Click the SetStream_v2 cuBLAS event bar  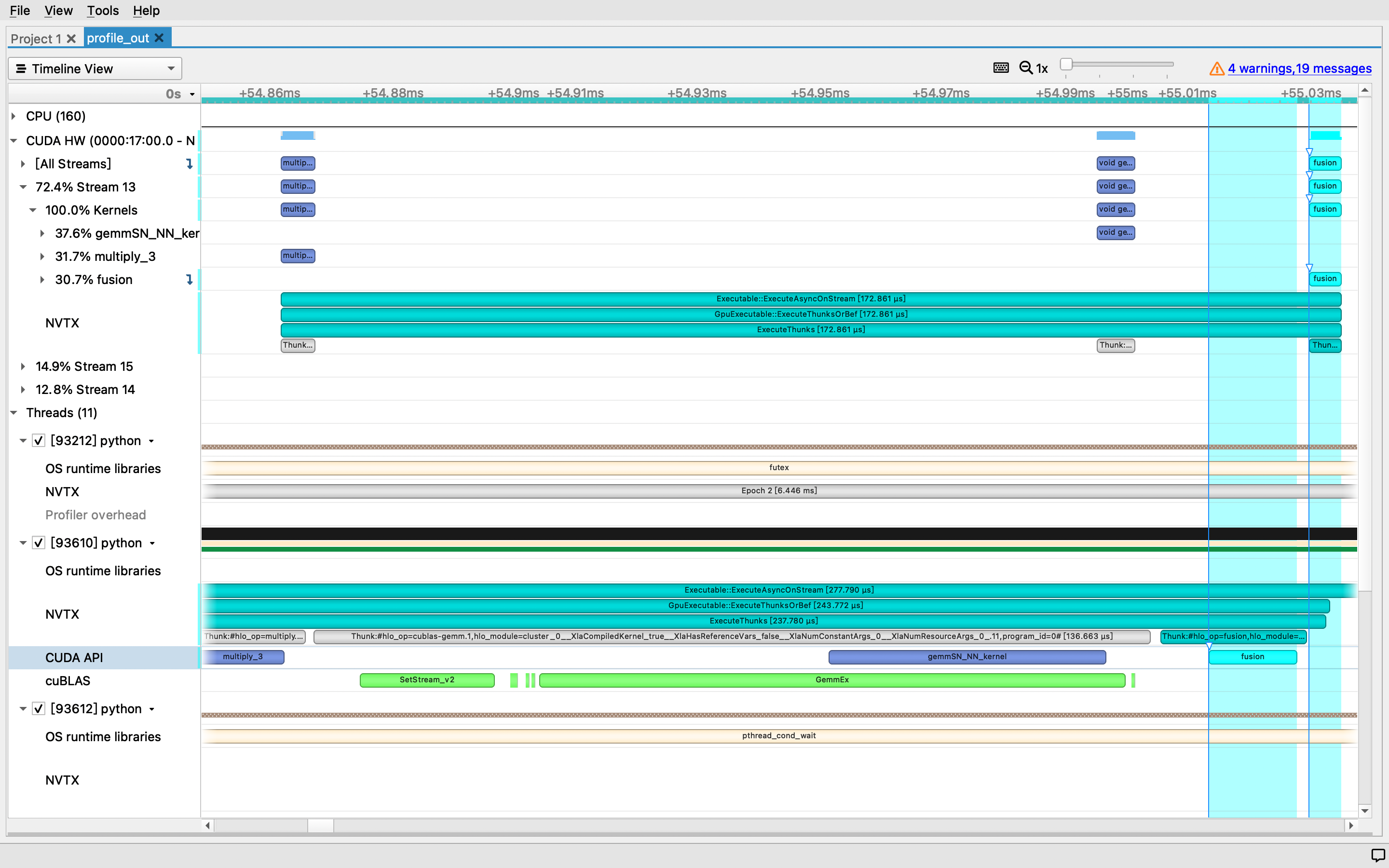(427, 680)
